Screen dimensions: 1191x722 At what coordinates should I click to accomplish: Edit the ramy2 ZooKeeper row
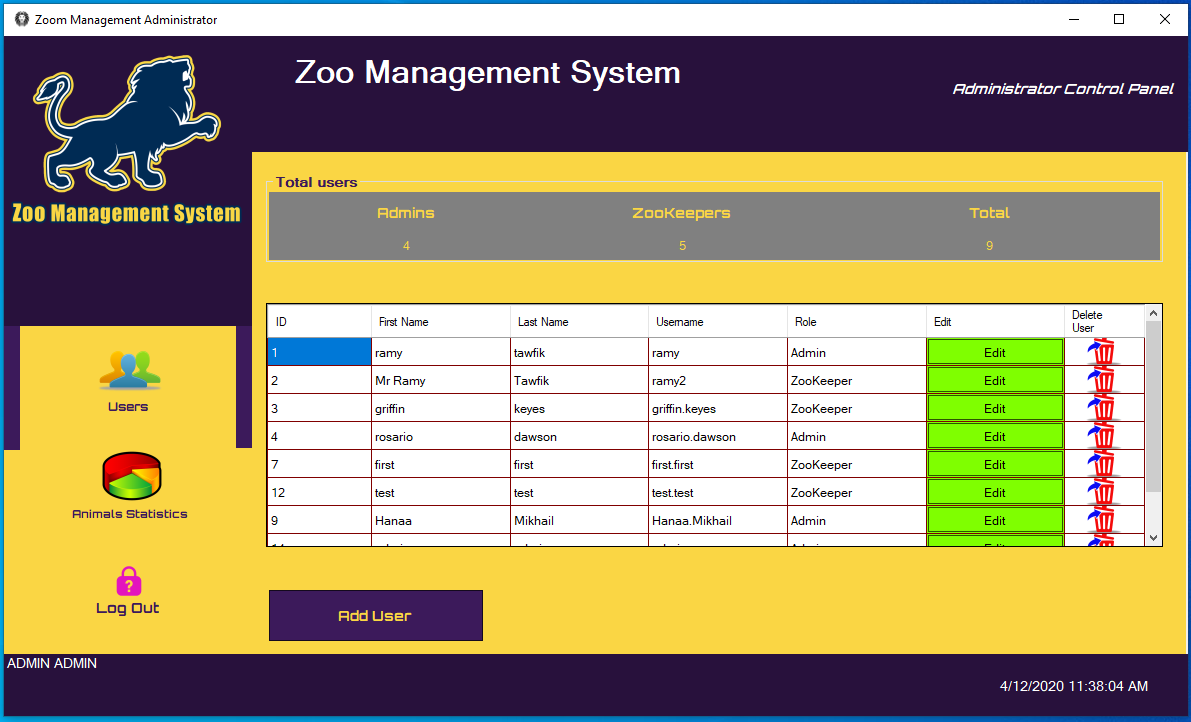coord(994,381)
